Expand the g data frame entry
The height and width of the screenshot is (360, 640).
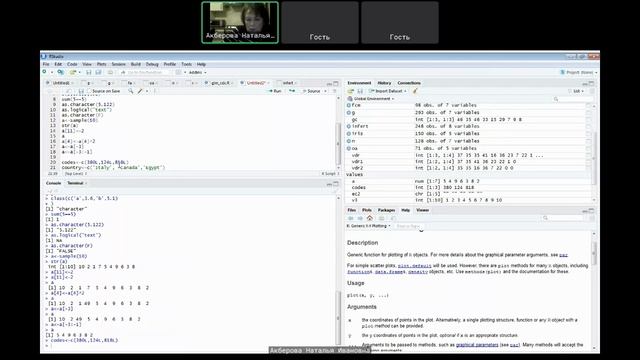(x=349, y=113)
